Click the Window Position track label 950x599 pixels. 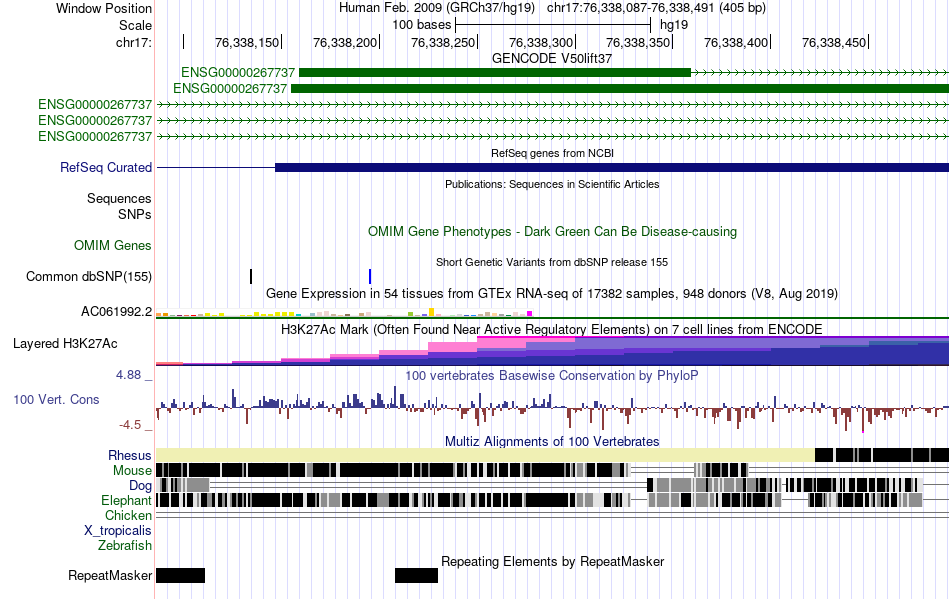point(104,8)
